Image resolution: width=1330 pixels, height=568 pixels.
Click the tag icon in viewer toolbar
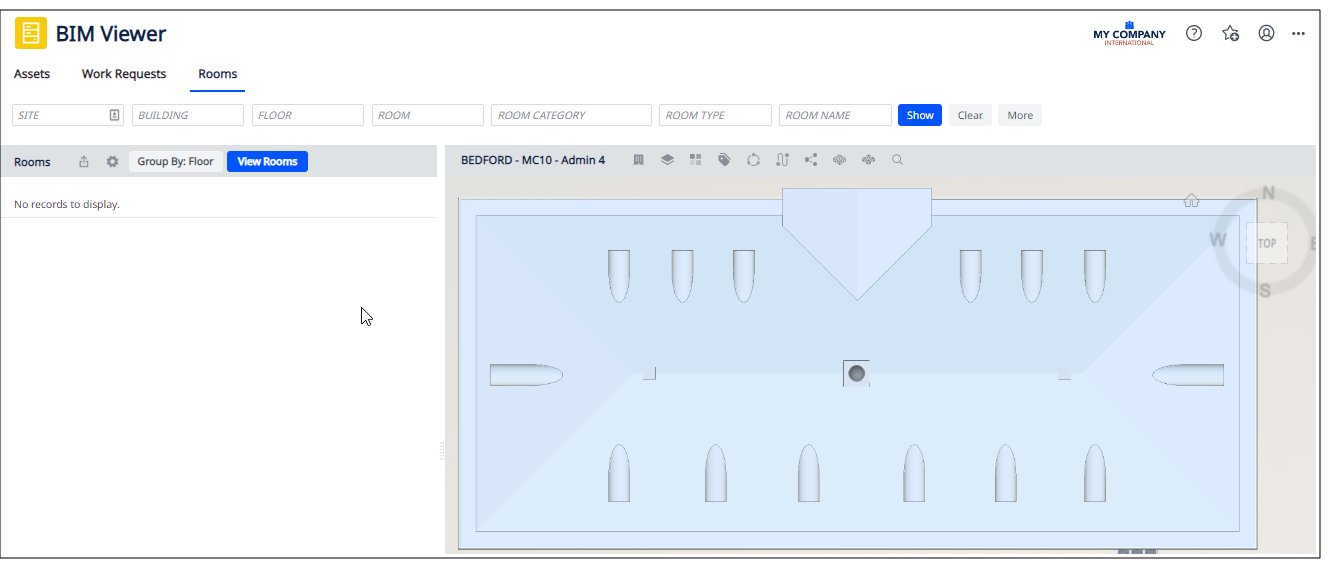[x=725, y=159]
